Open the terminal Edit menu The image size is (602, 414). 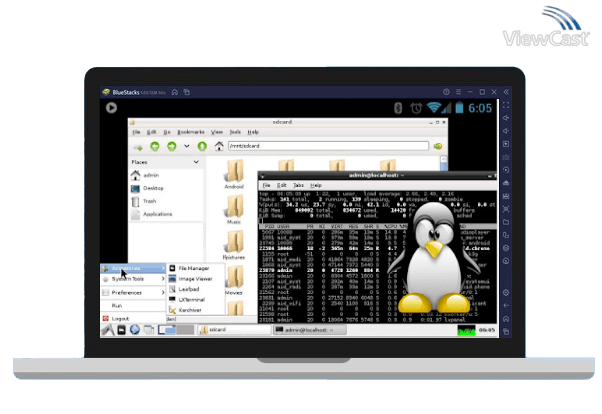(x=282, y=185)
